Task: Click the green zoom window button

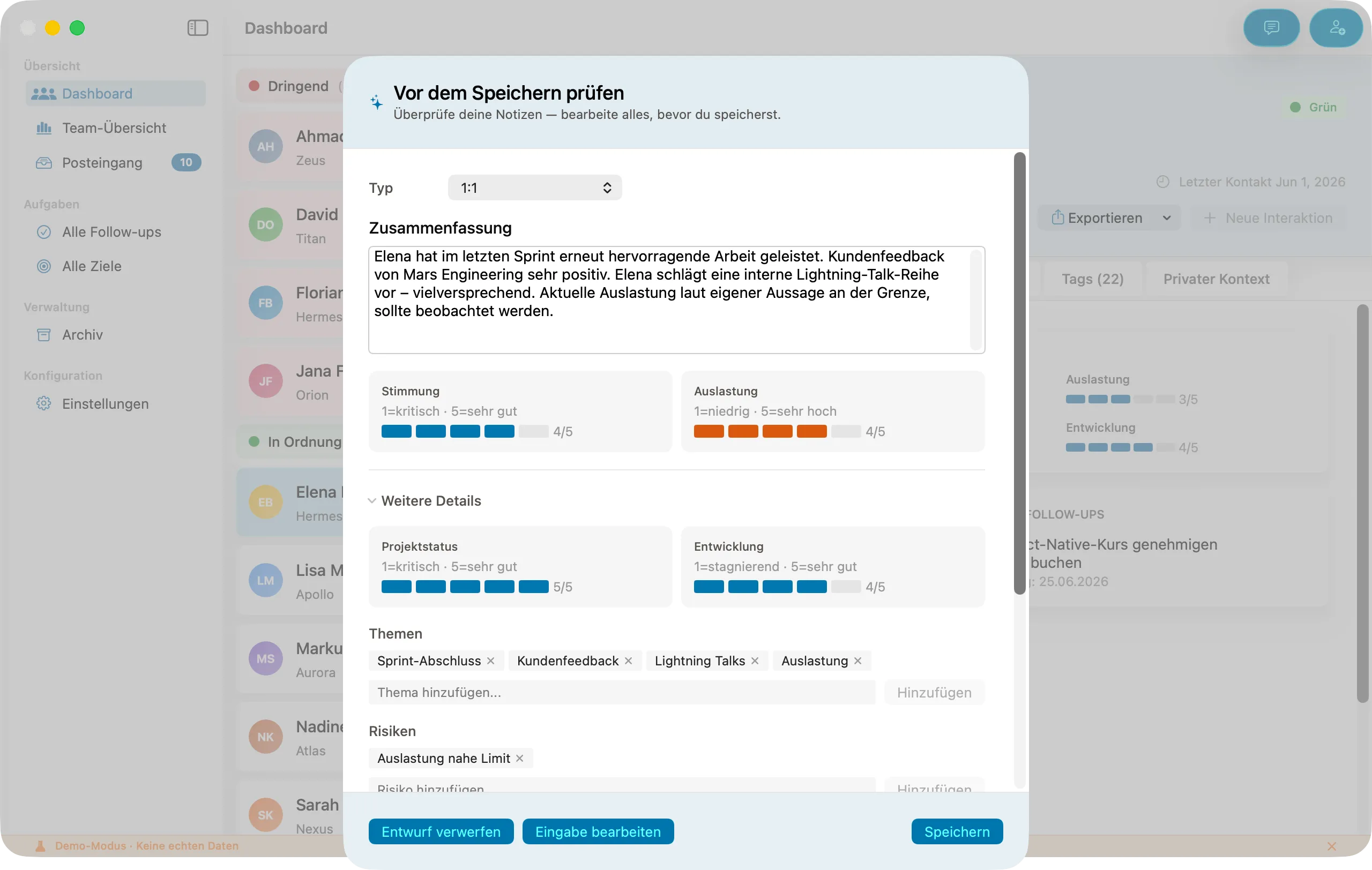Action: pos(78,28)
